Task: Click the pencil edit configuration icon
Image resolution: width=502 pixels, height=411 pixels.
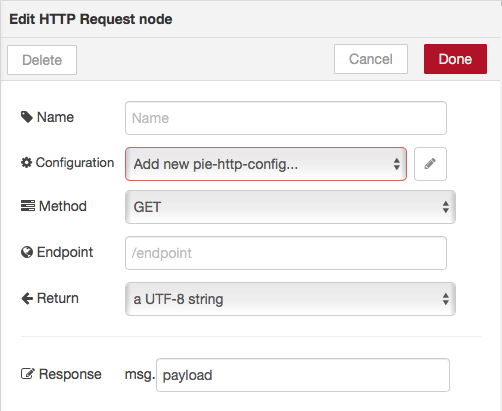Action: [x=430, y=164]
